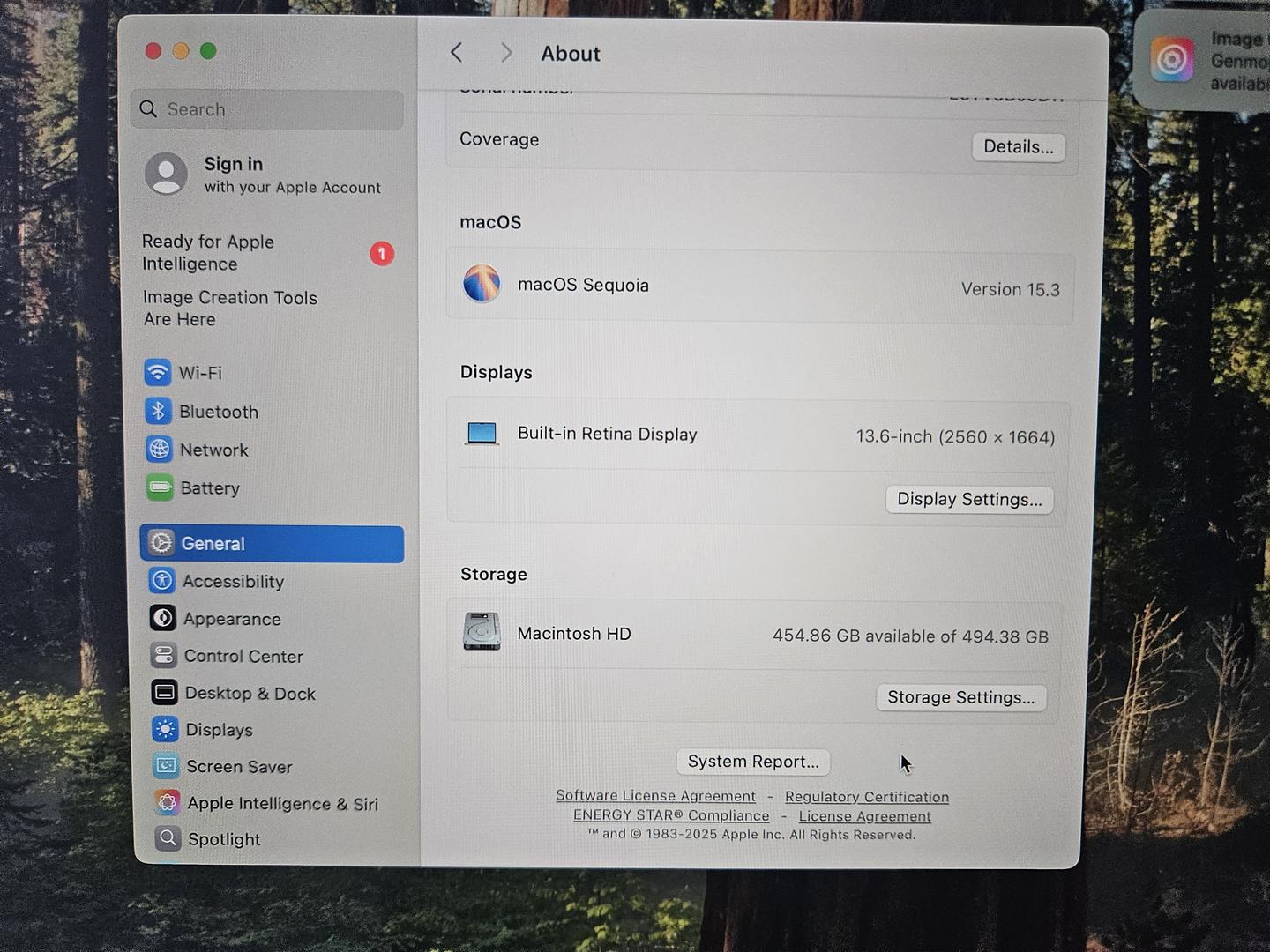Click the macOS Sequoia logo icon
This screenshot has height=952, width=1270.
click(482, 284)
